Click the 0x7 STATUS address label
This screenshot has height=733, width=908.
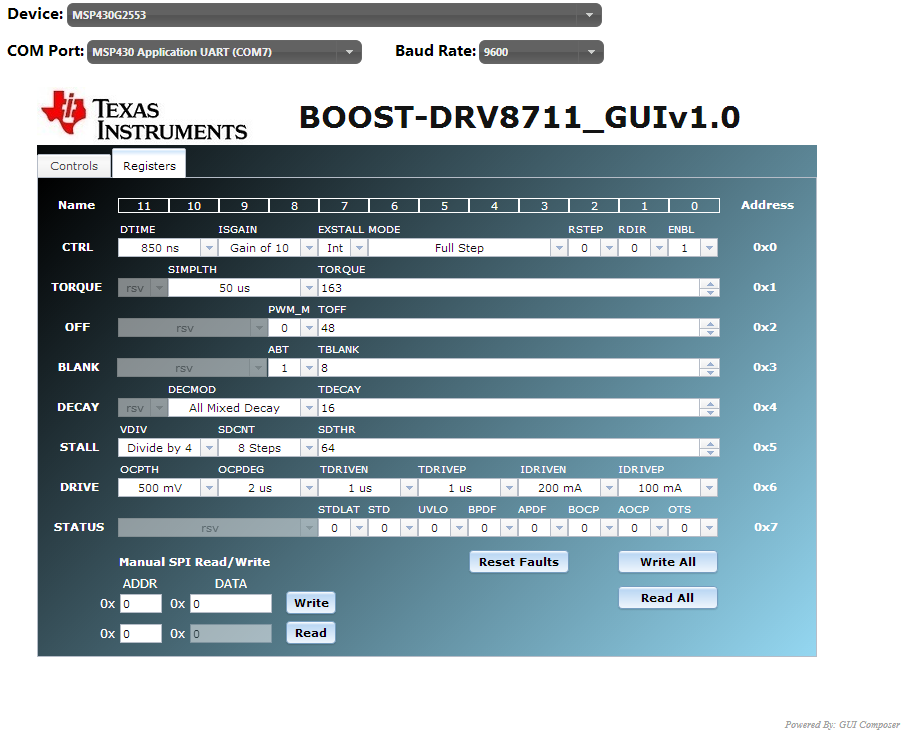pos(766,527)
